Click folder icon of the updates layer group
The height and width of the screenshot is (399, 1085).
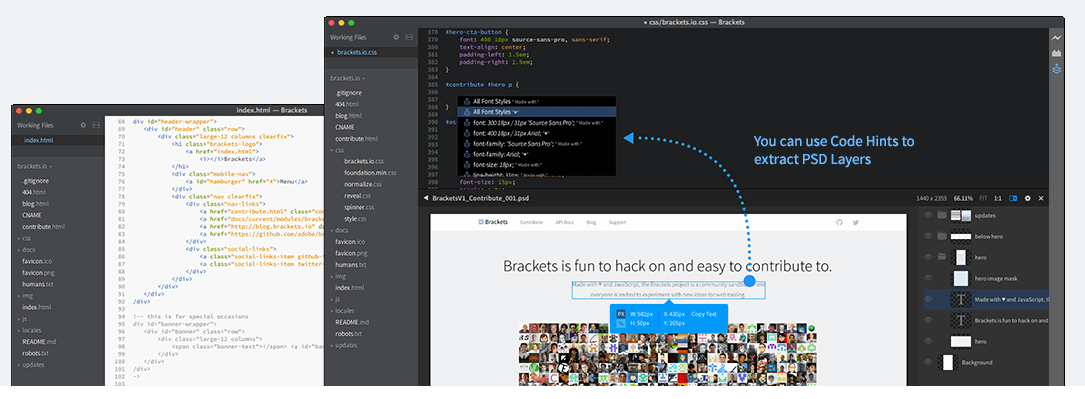coord(941,215)
